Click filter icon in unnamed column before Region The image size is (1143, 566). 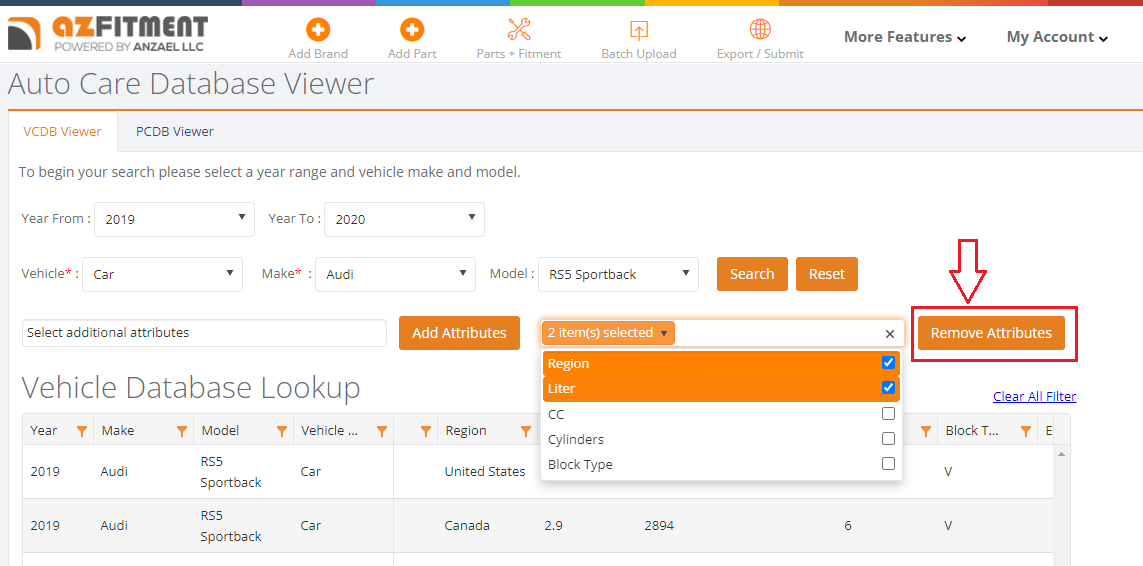point(426,431)
